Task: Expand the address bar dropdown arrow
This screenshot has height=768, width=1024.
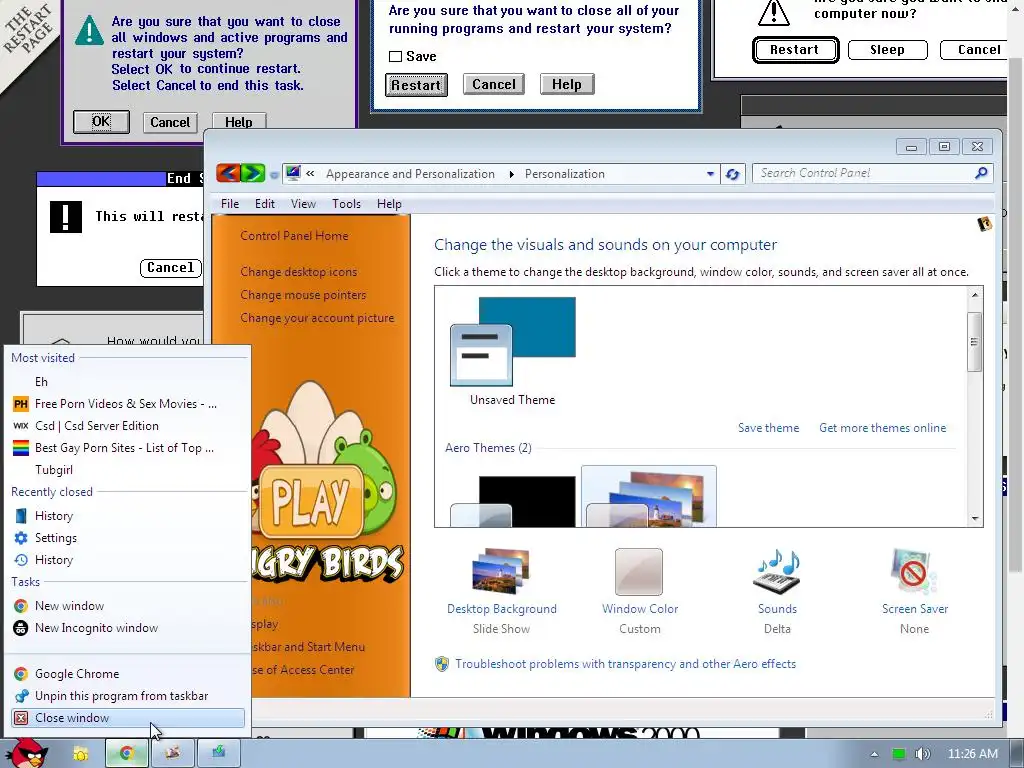Action: coord(710,174)
